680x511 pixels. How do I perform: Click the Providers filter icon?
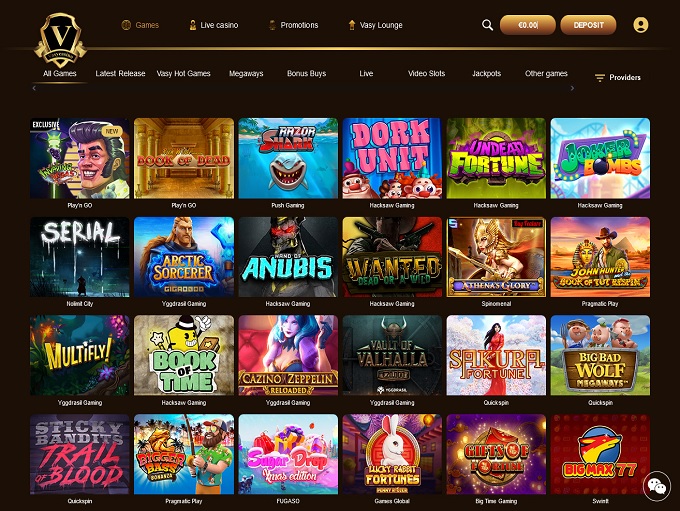600,78
